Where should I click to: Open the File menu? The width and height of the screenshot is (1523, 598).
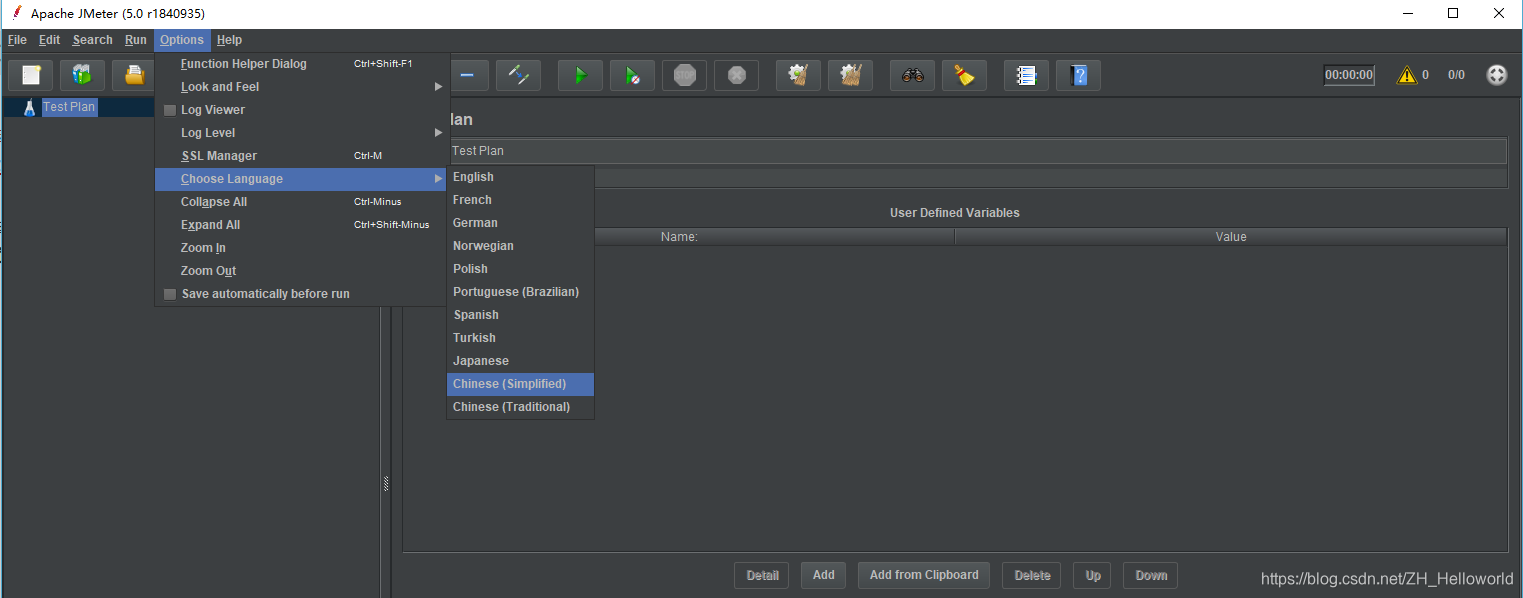click(17, 40)
